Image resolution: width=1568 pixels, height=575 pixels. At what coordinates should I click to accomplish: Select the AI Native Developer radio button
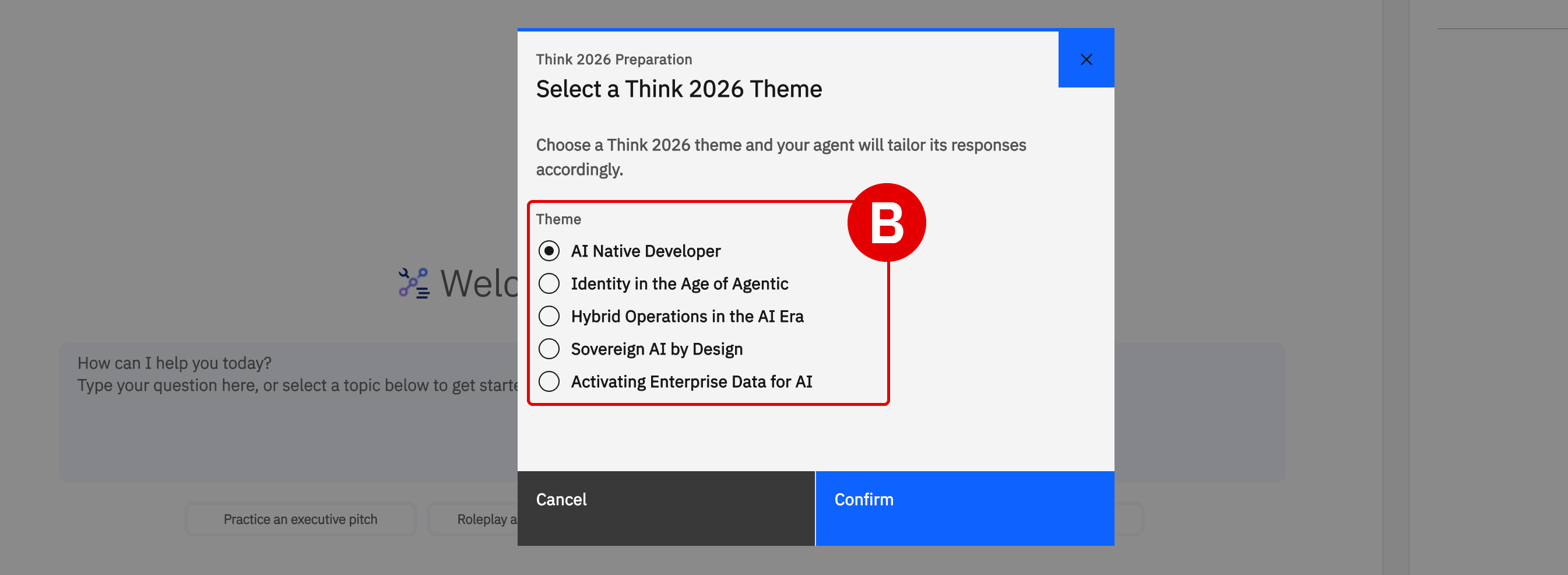point(549,251)
